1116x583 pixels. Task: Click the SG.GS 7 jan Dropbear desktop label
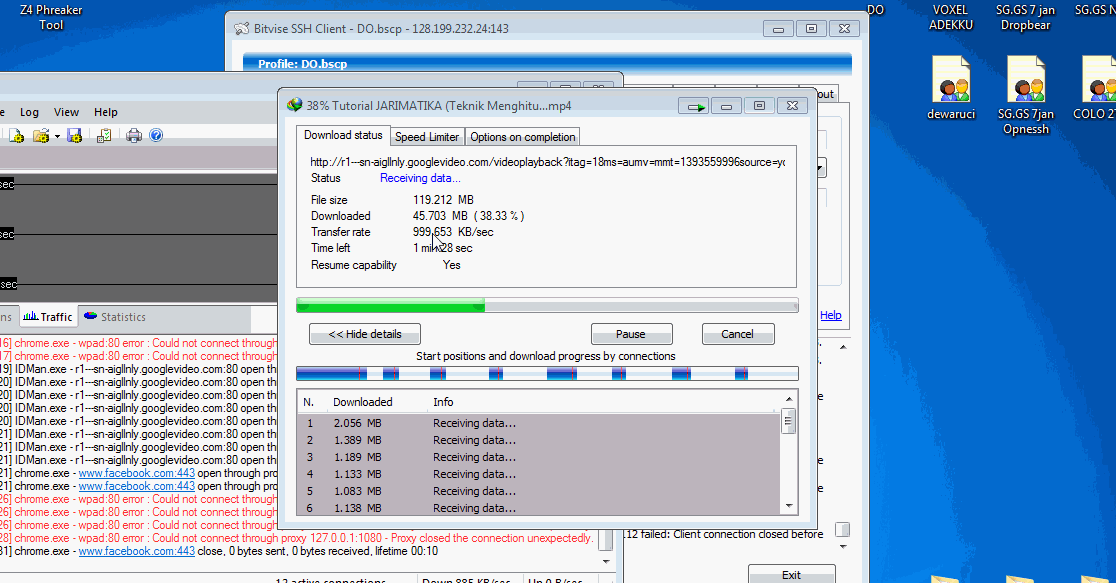pos(1026,17)
